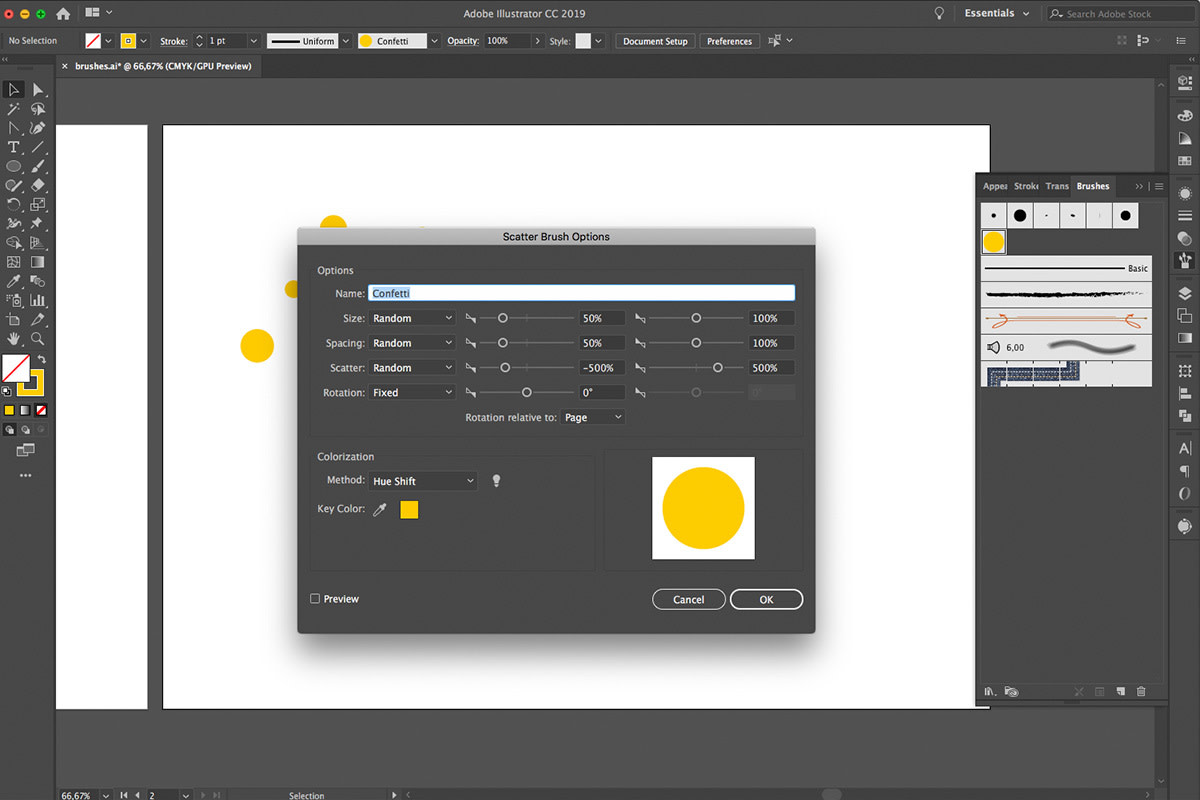Set paint mode to solid Color
The image size is (1200, 800).
9,410
